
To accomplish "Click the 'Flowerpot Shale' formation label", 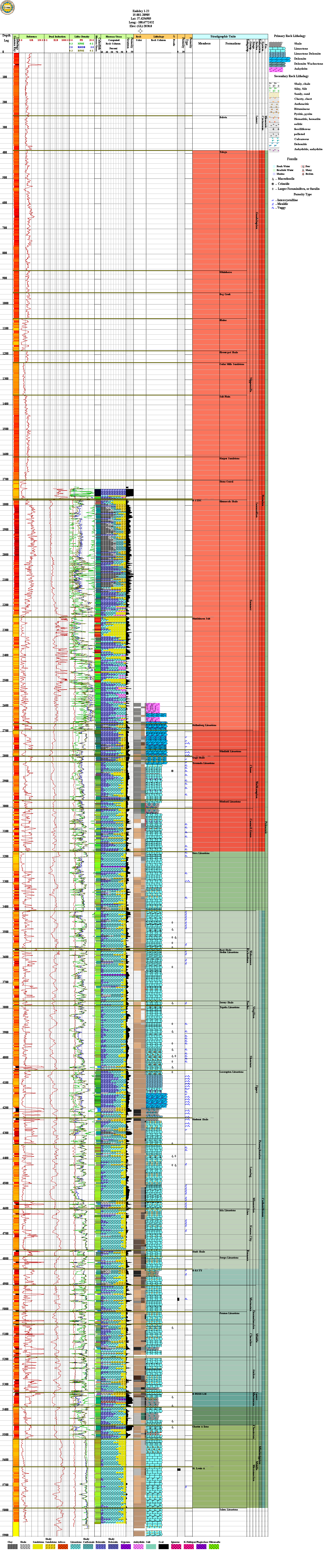I will click(229, 352).
